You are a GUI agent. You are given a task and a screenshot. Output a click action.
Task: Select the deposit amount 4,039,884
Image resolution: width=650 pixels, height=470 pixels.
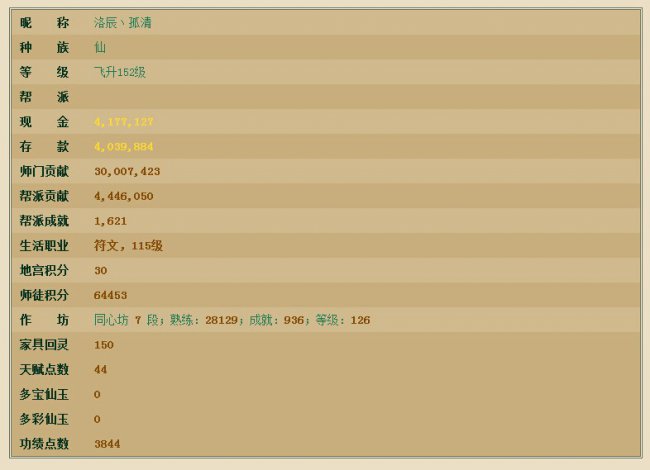123,147
